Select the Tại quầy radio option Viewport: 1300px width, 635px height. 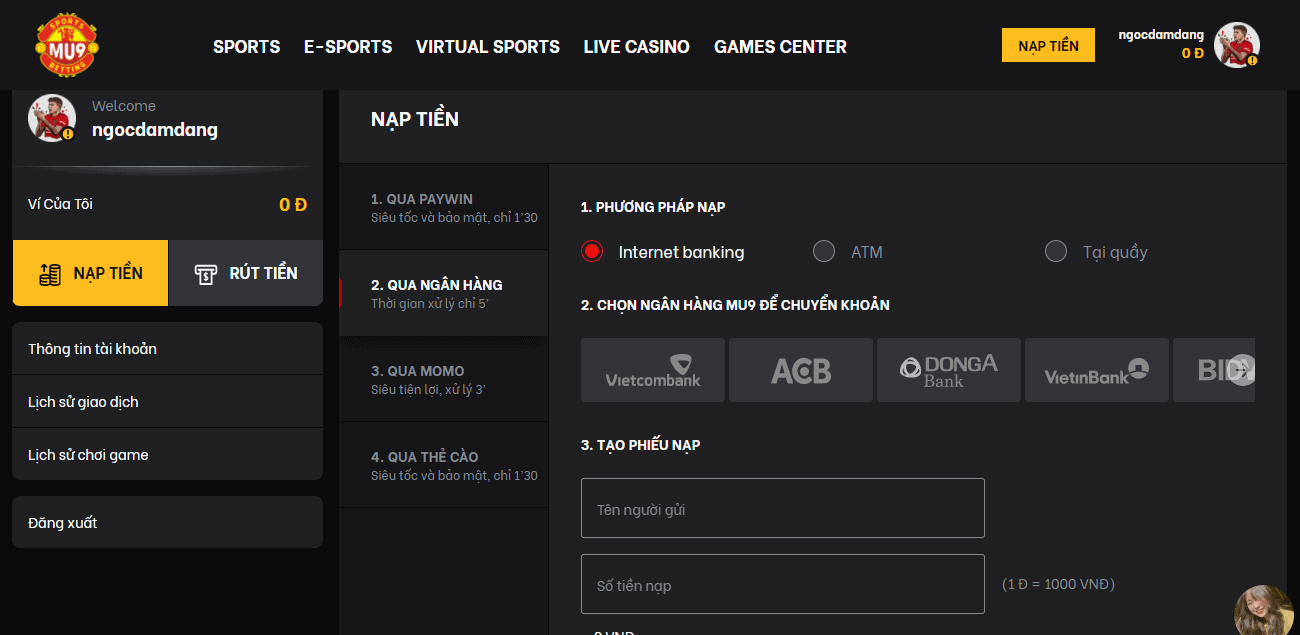1056,251
